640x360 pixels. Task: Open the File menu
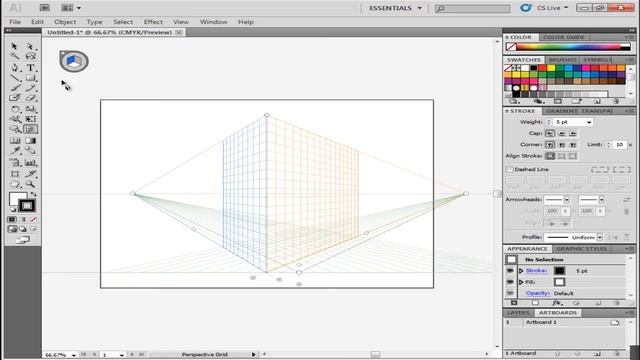tap(15, 22)
